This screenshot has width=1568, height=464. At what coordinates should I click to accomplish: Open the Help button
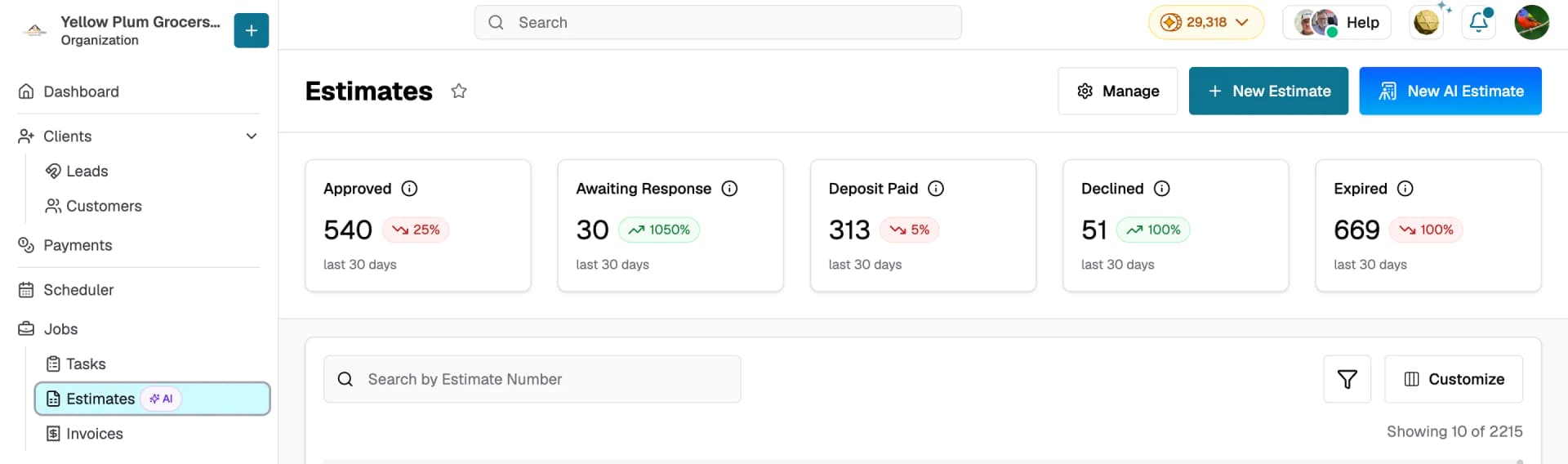pyautogui.click(x=1336, y=22)
